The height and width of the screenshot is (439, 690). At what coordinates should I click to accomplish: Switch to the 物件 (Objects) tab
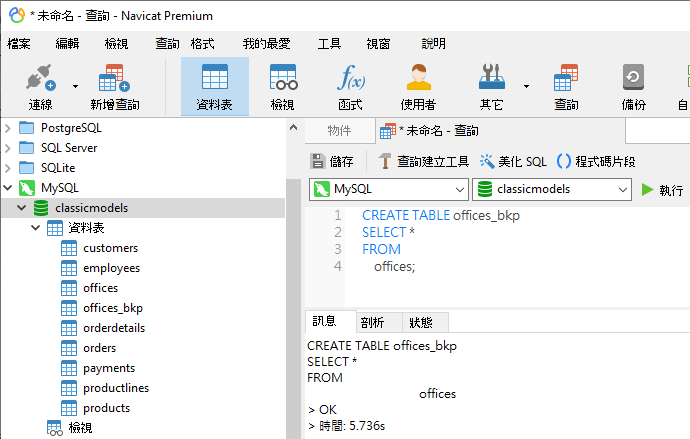pos(339,131)
